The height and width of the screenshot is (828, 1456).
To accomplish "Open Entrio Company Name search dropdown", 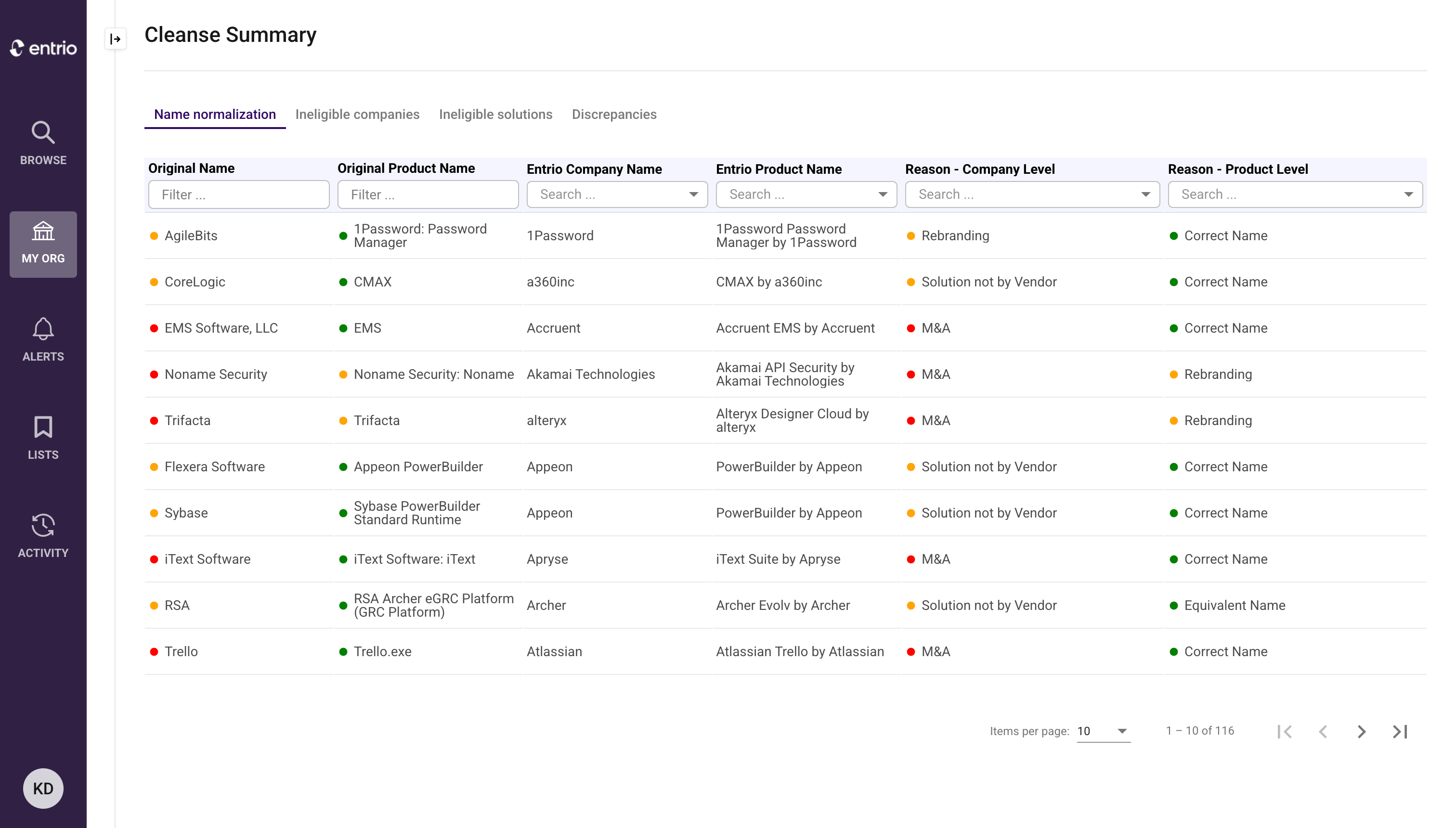I will tap(617, 194).
